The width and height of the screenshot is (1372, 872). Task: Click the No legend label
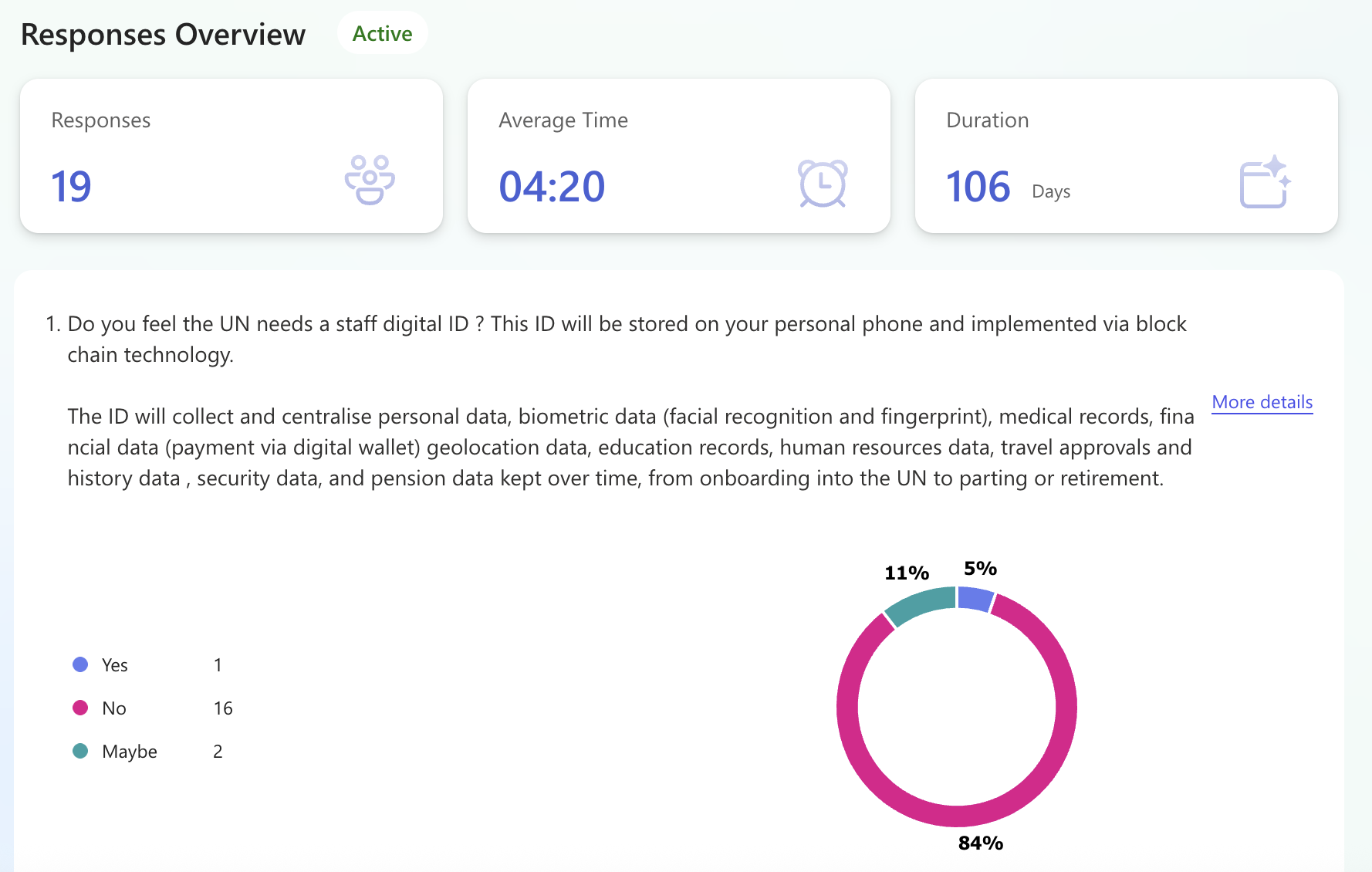(x=114, y=708)
